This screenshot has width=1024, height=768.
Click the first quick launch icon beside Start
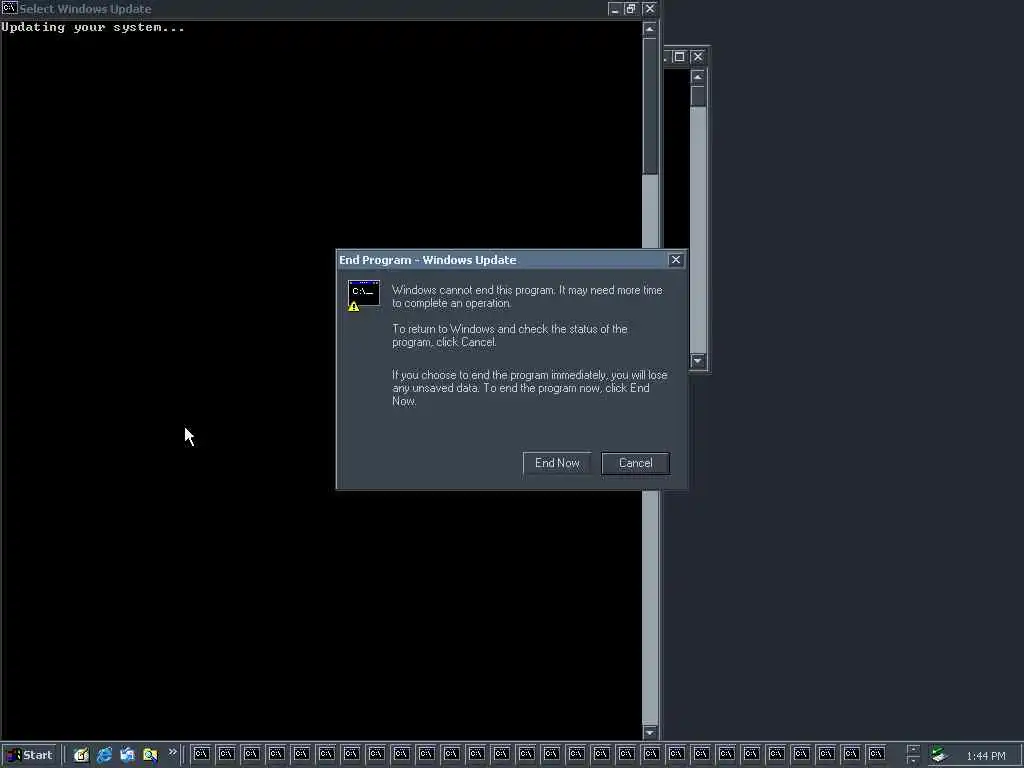(81, 755)
